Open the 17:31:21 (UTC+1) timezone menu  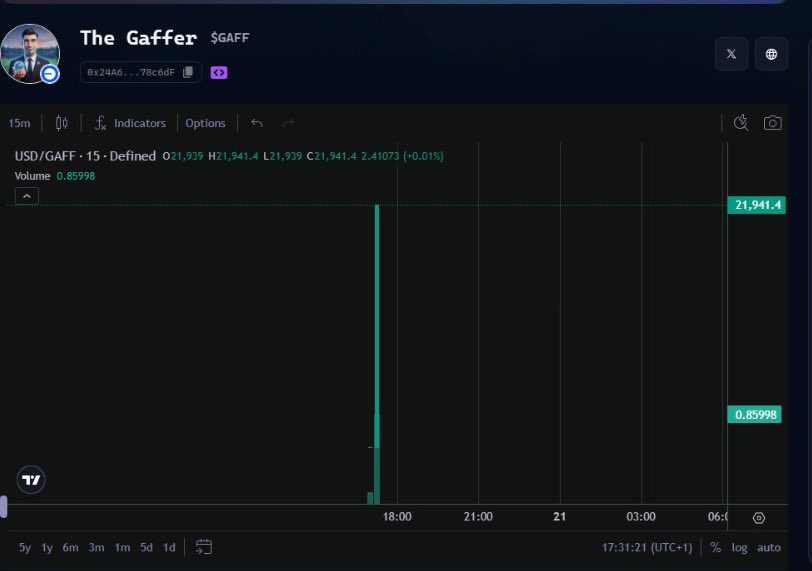tap(647, 548)
